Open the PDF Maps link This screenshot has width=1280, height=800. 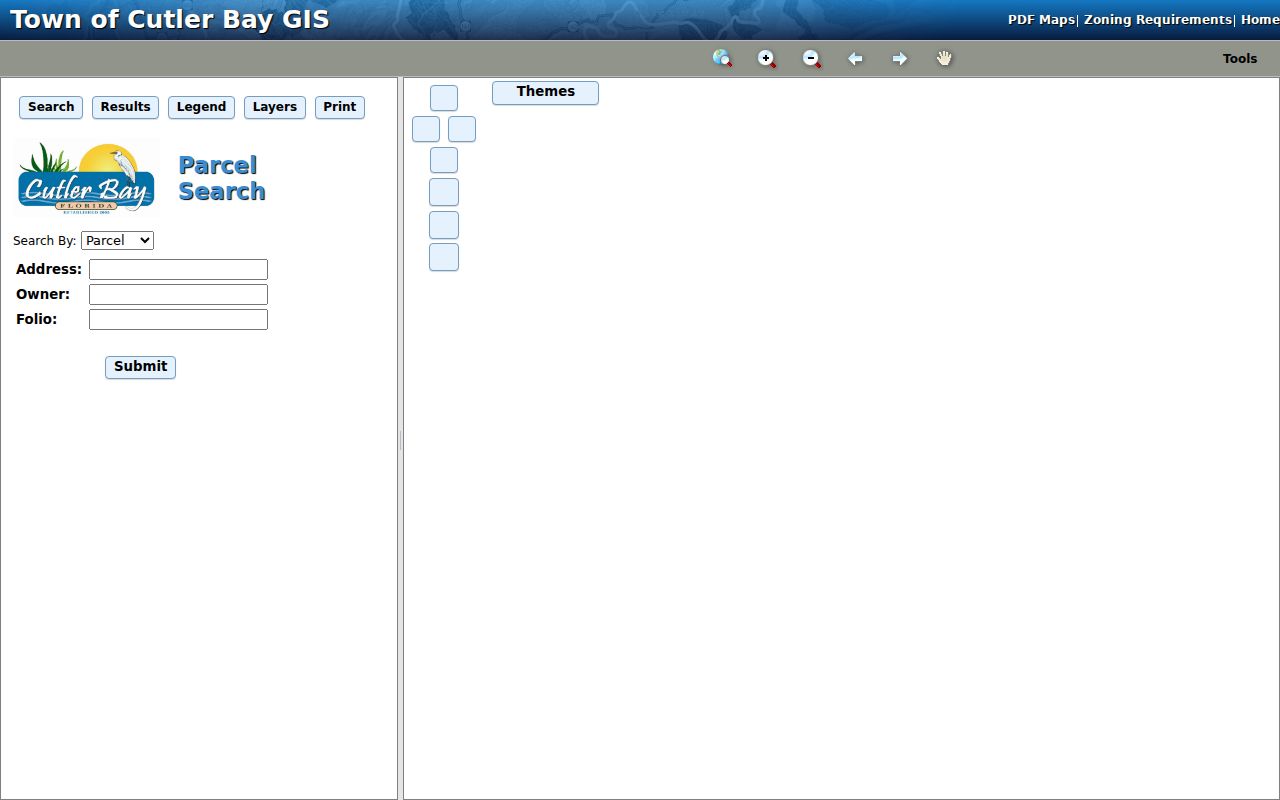pos(1040,20)
